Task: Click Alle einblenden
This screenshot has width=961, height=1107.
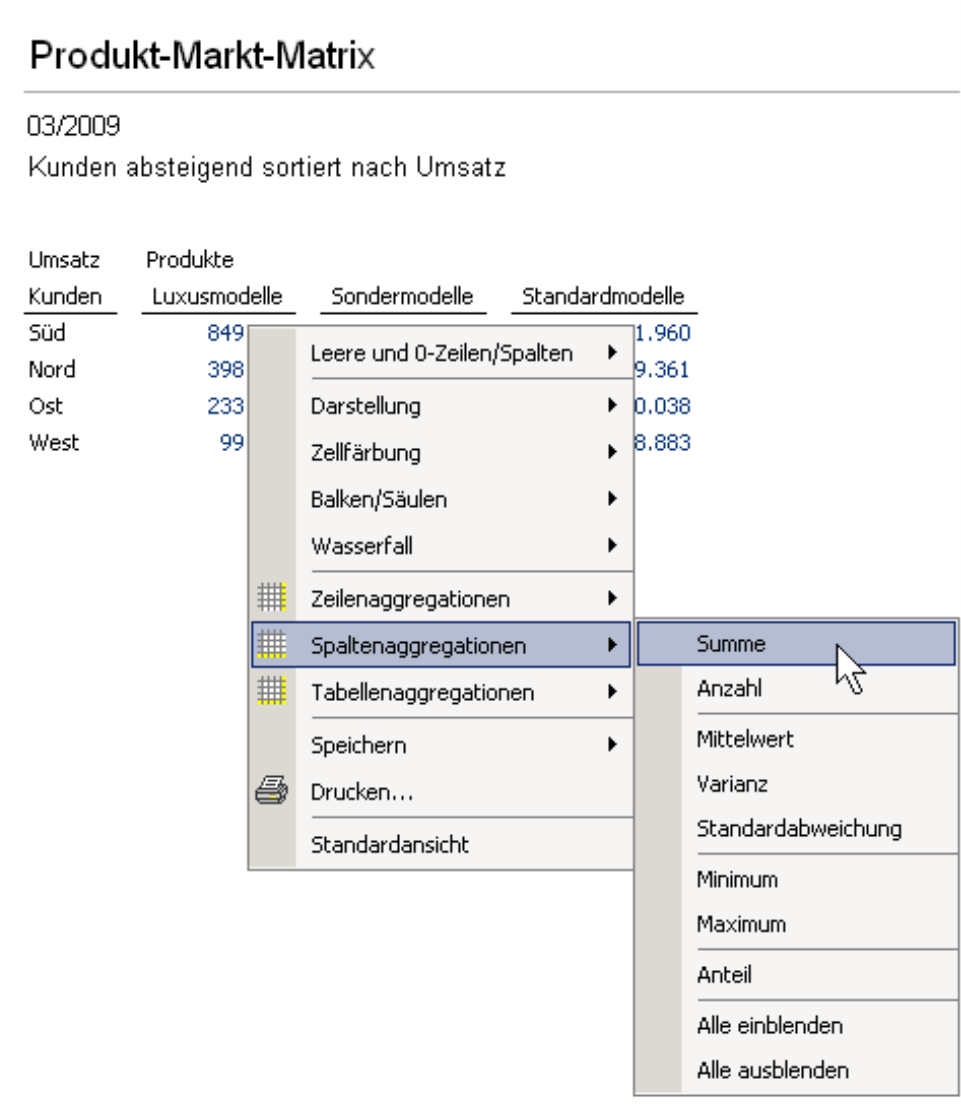Action: (x=769, y=1025)
